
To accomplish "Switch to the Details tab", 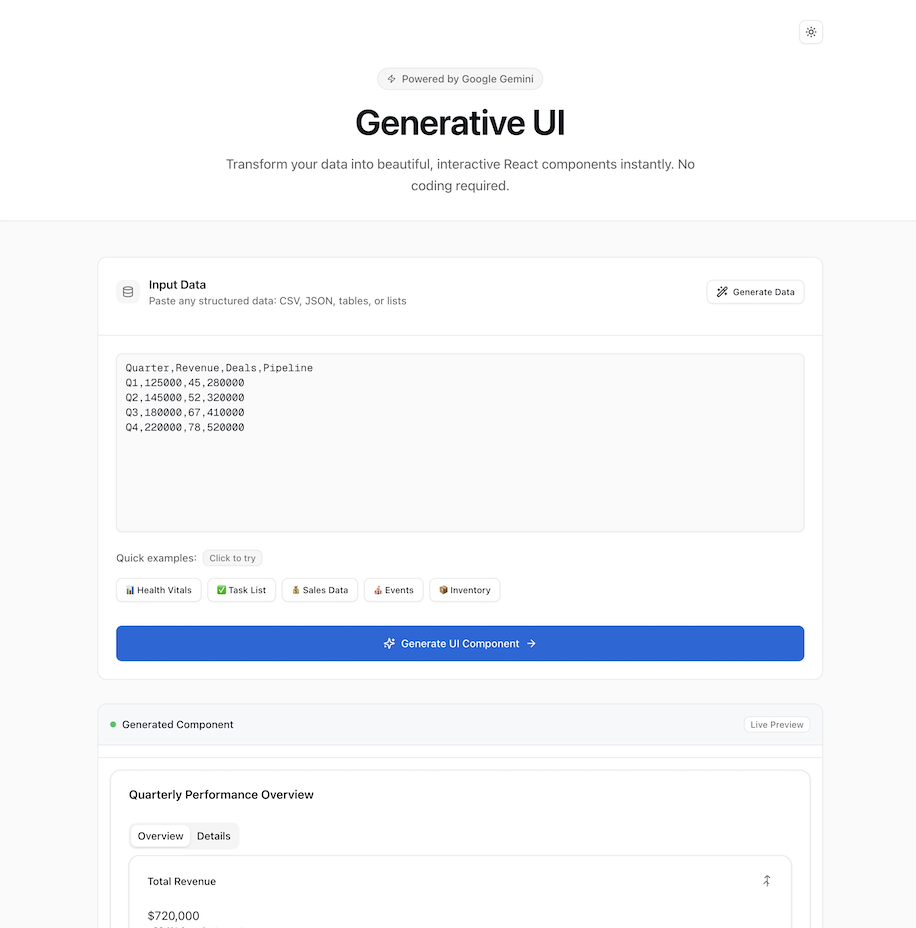I will point(214,836).
